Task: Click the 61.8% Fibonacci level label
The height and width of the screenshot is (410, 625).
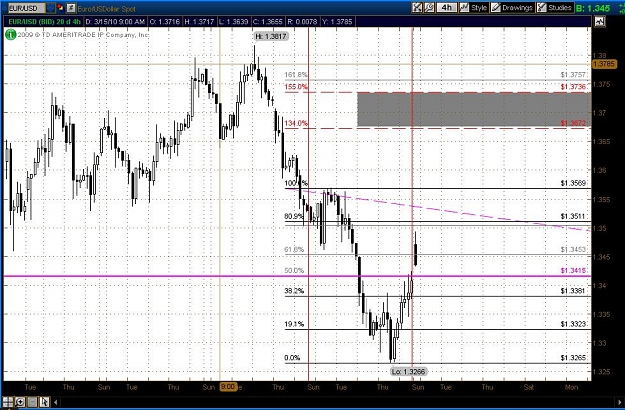Action: (x=294, y=249)
